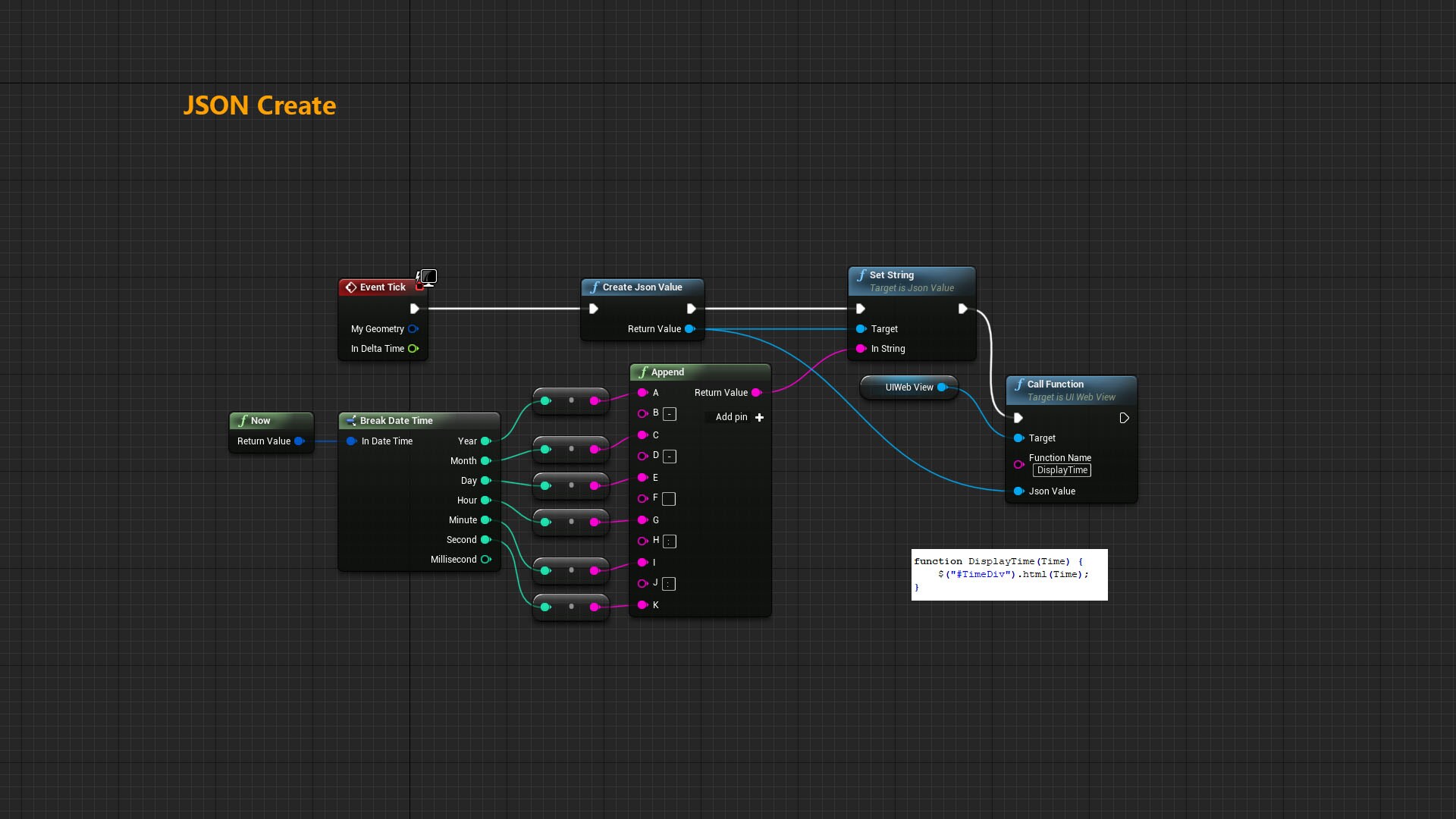Click the JSON Create comment title
The height and width of the screenshot is (819, 1456).
tap(259, 105)
